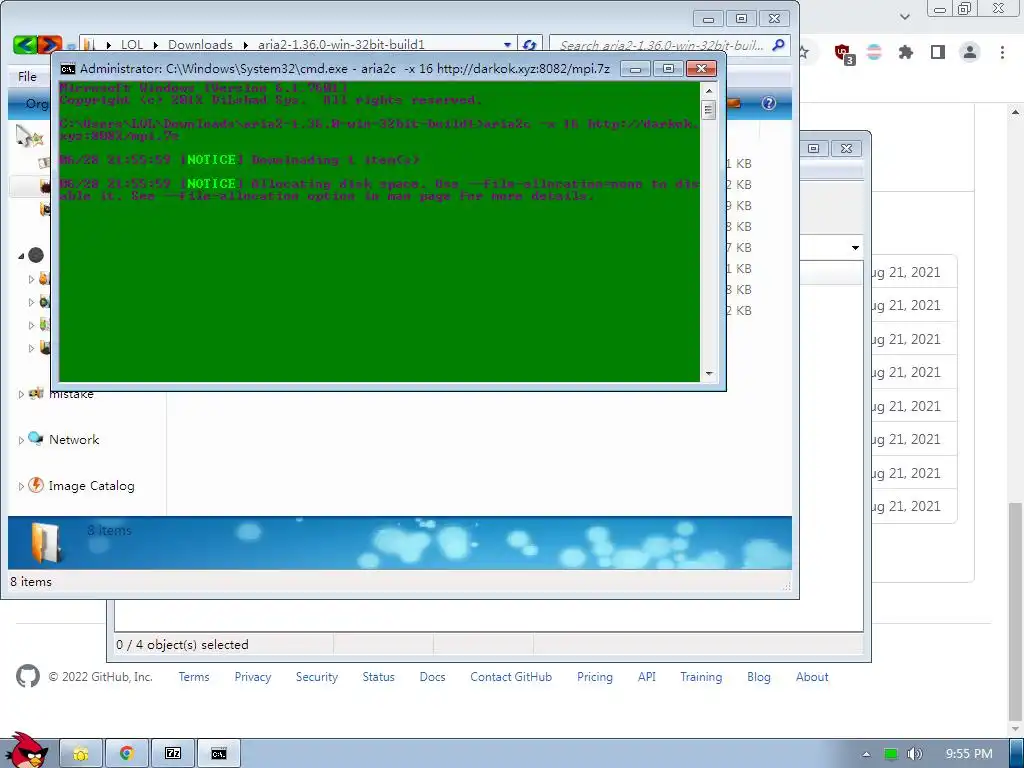
Task: Click the cmd vertical scrollbar thumb
Action: pyautogui.click(x=709, y=109)
